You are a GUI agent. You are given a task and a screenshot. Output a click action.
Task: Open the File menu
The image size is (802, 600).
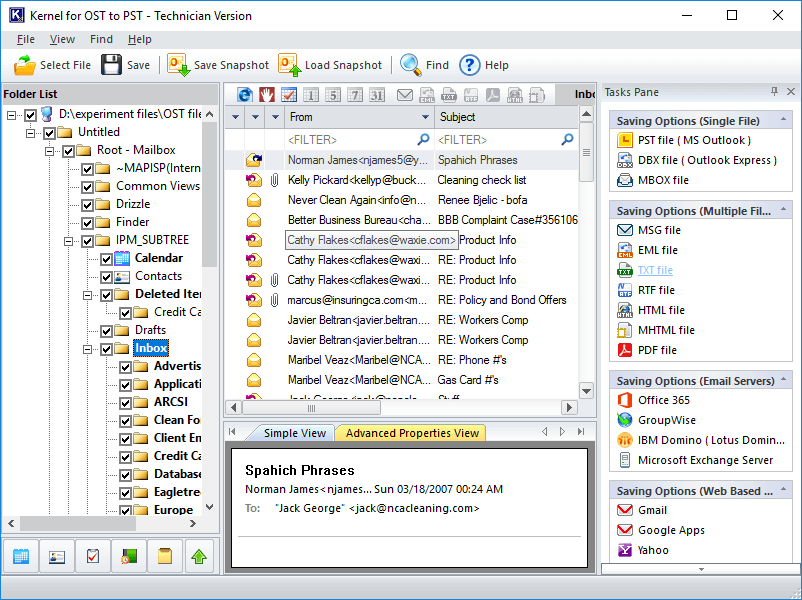[26, 39]
